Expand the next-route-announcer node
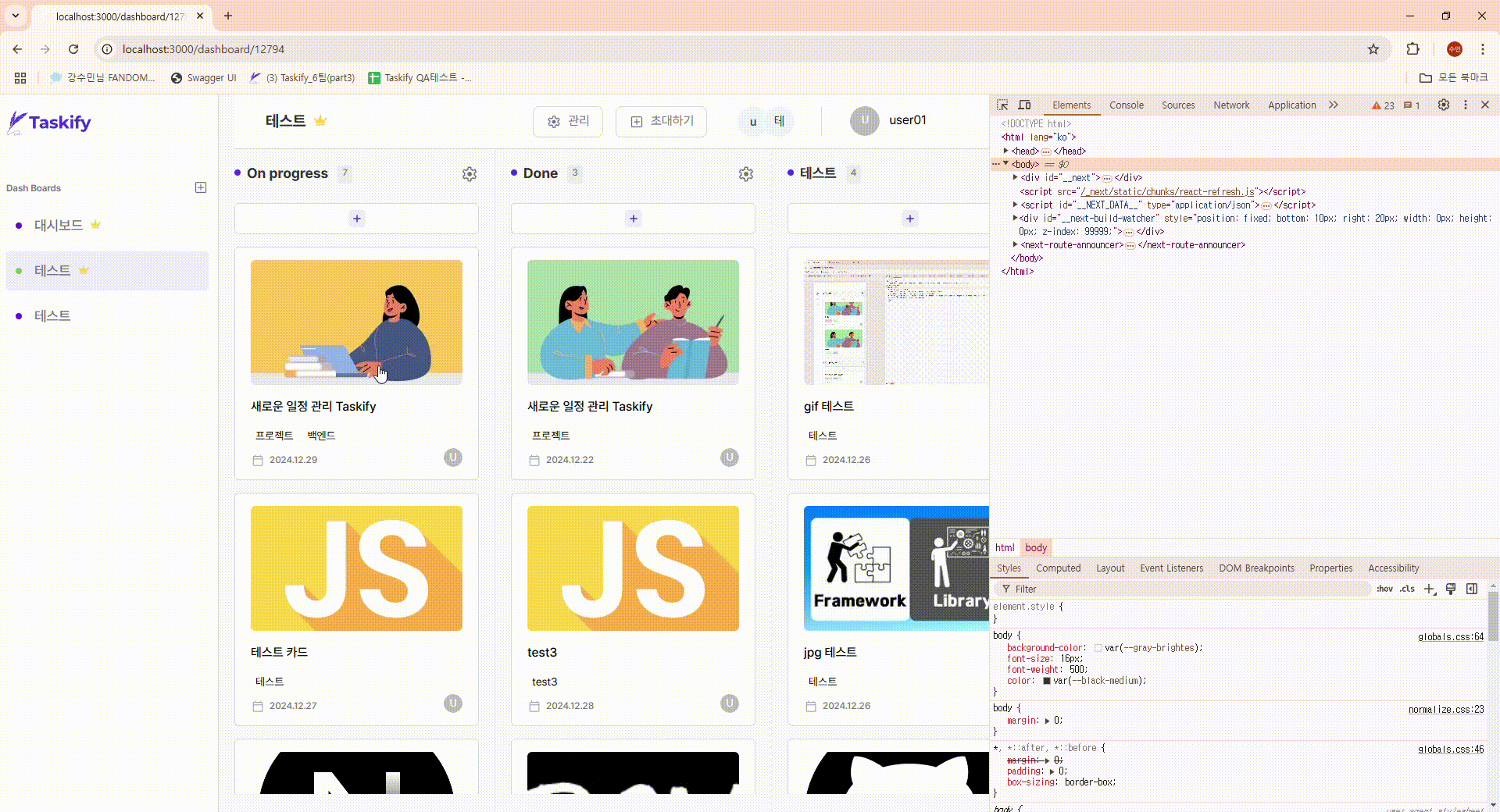The width and height of the screenshot is (1500, 812). tap(1015, 244)
